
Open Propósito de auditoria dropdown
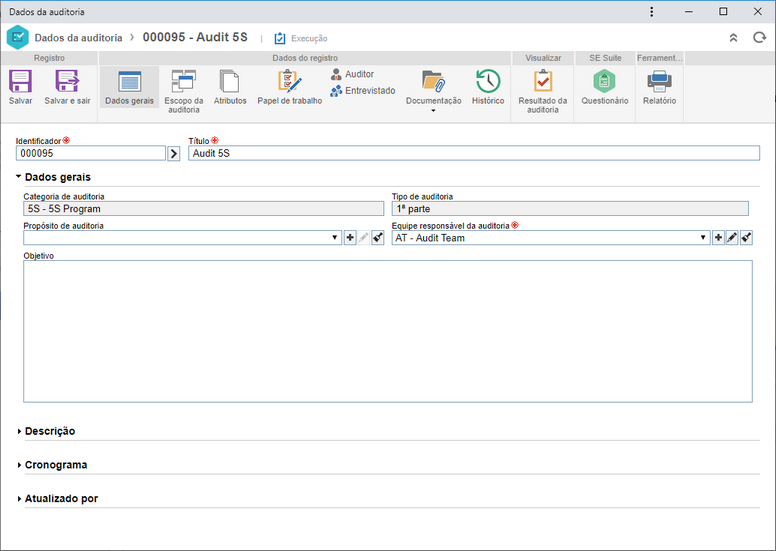pos(335,238)
